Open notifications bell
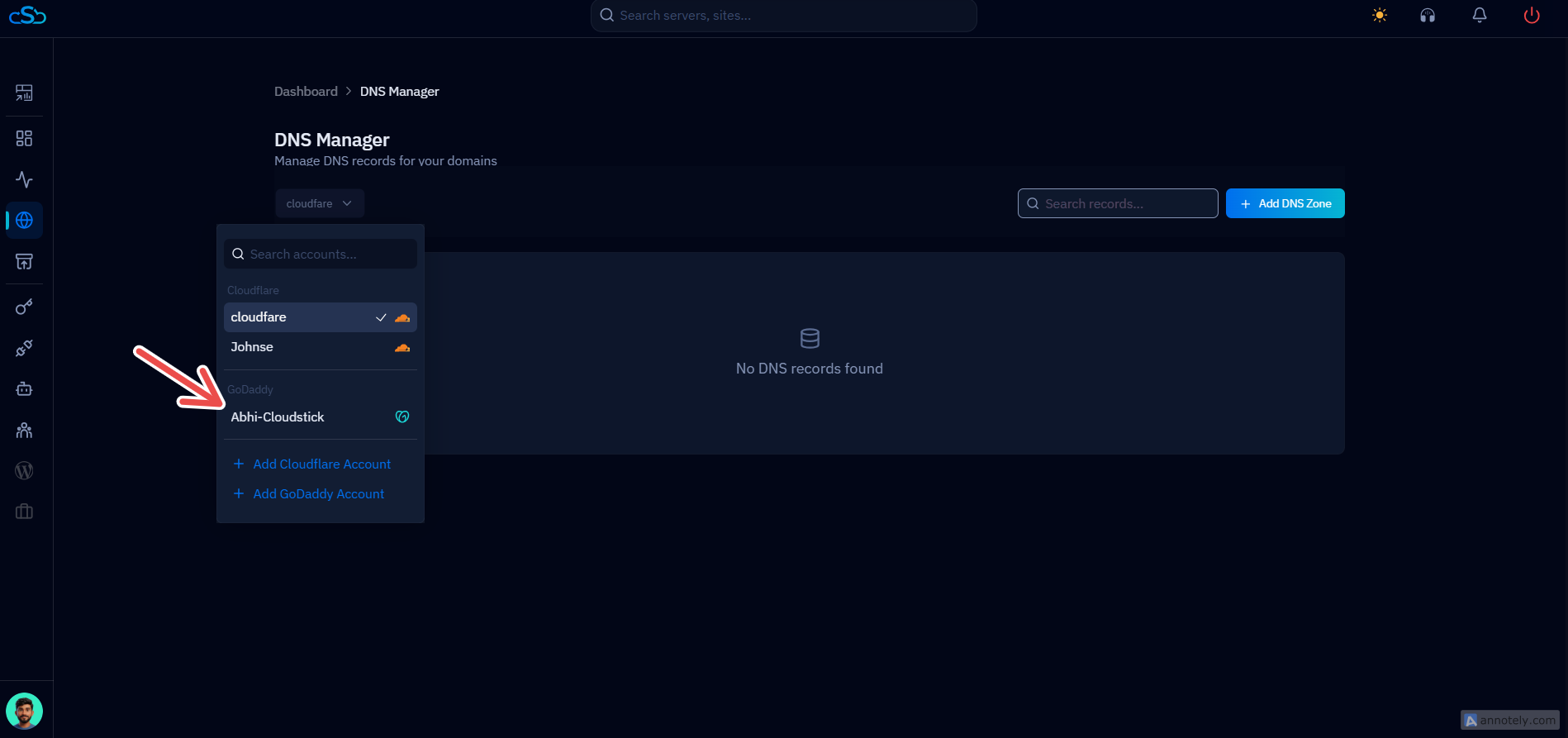The height and width of the screenshot is (738, 1568). tap(1480, 16)
